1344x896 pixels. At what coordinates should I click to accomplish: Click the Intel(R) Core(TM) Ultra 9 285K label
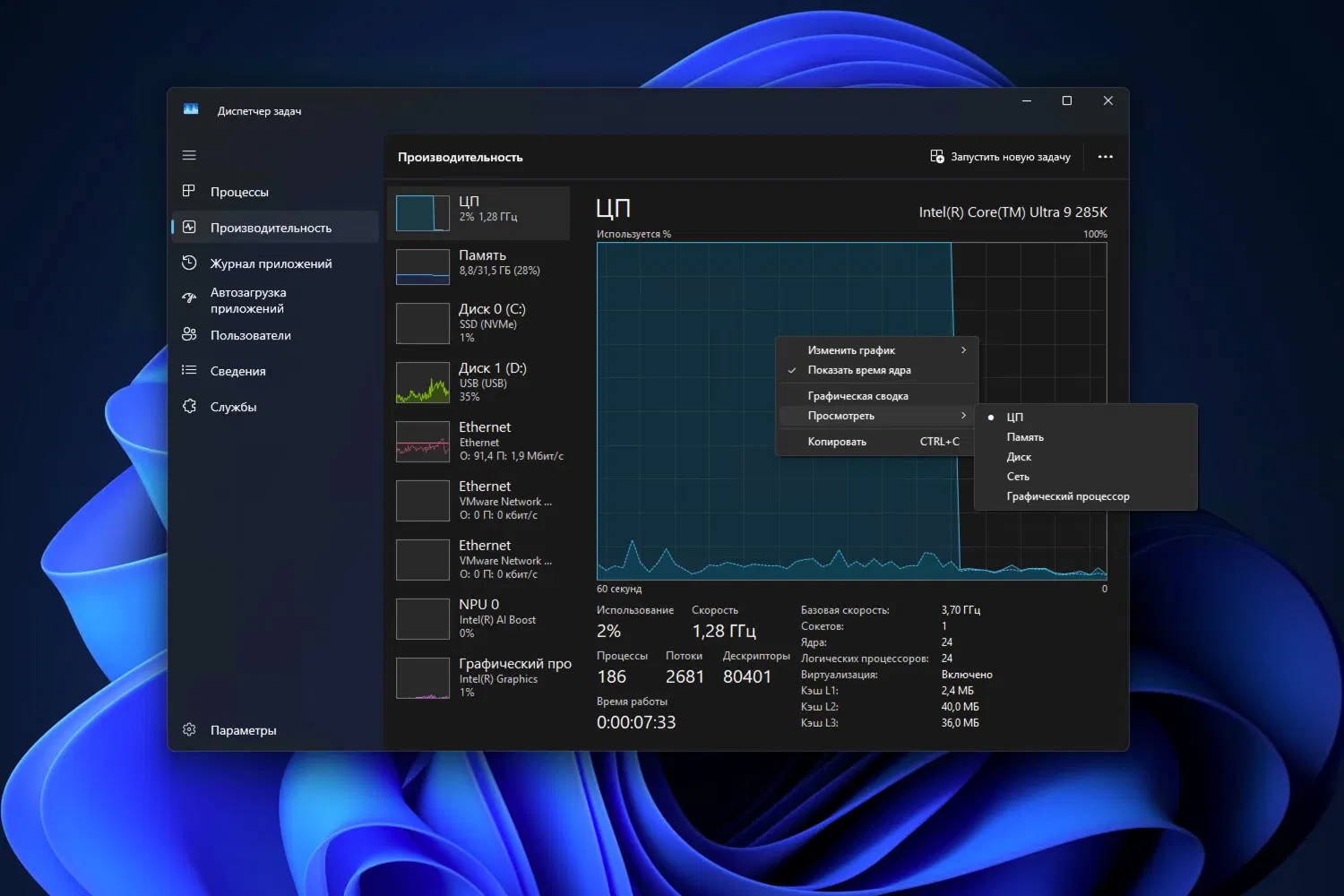coord(1013,212)
